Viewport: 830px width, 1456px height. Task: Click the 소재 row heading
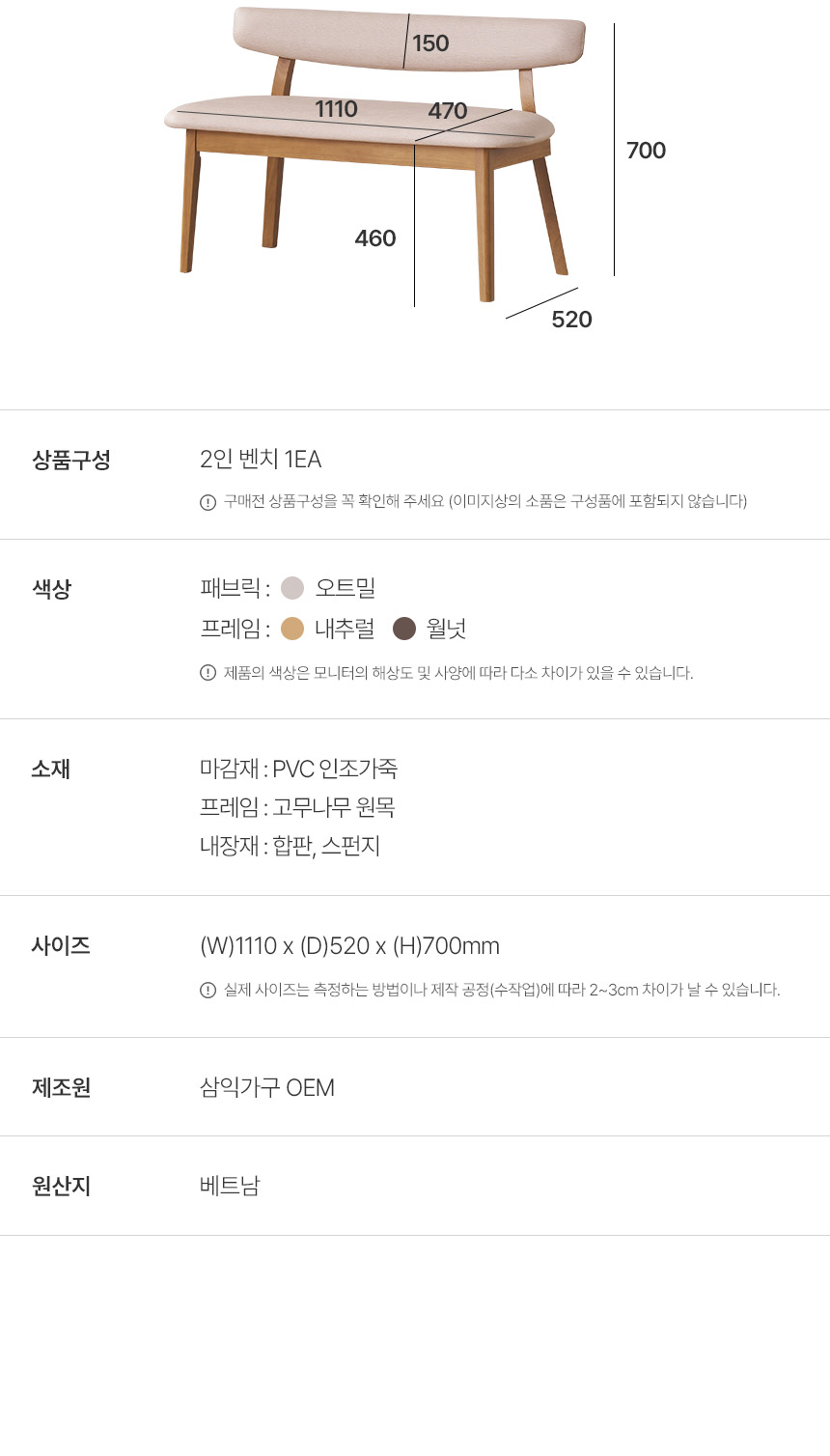tap(51, 770)
